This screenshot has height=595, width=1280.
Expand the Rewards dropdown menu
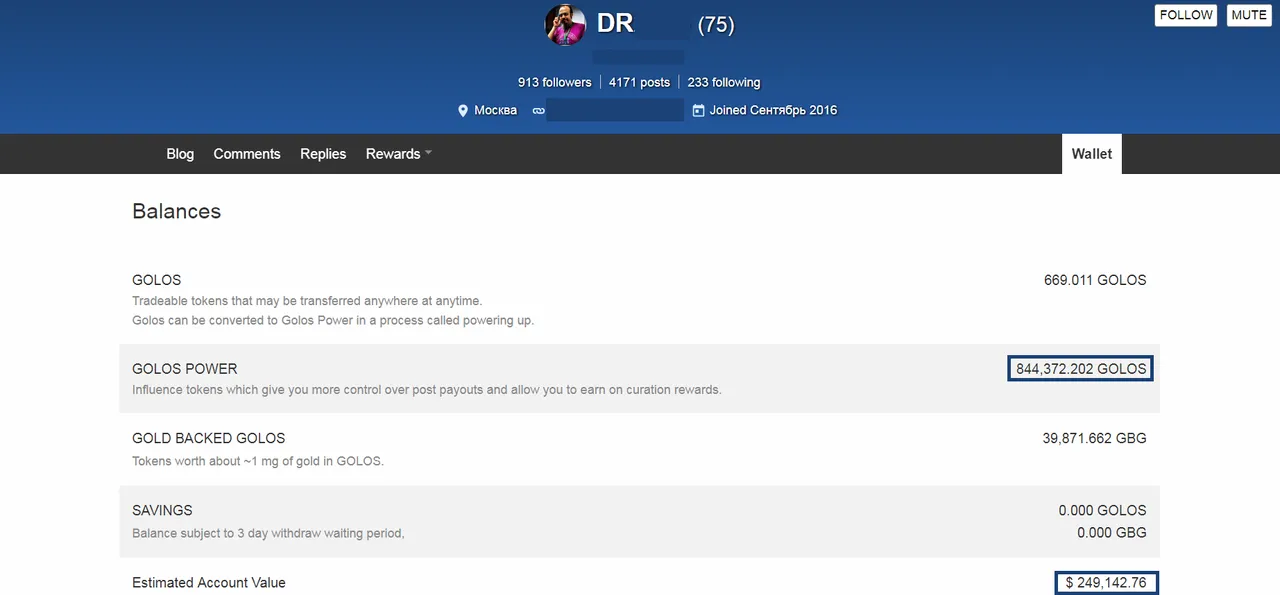point(399,154)
